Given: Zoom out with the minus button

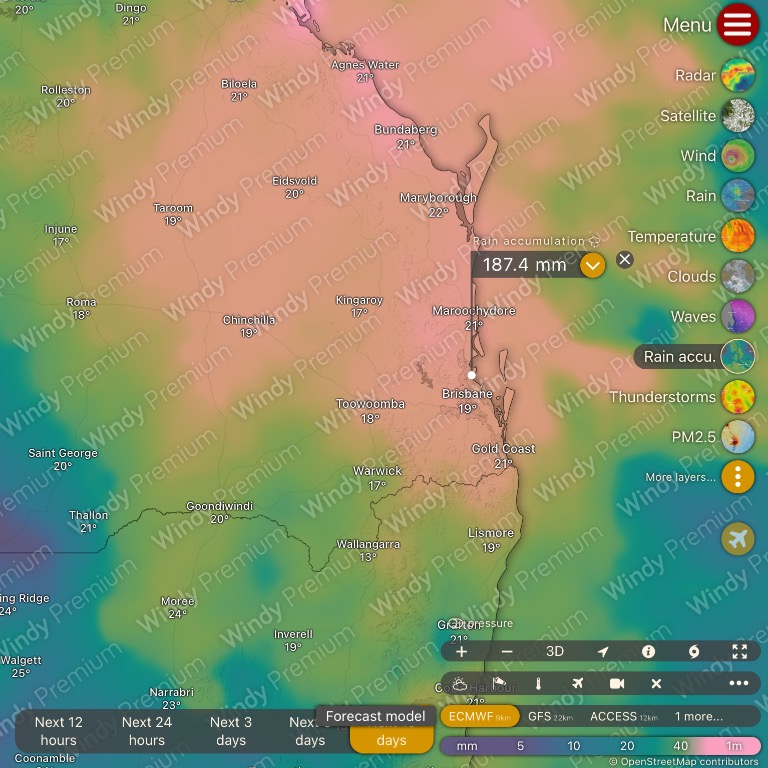Looking at the screenshot, I should [x=507, y=651].
